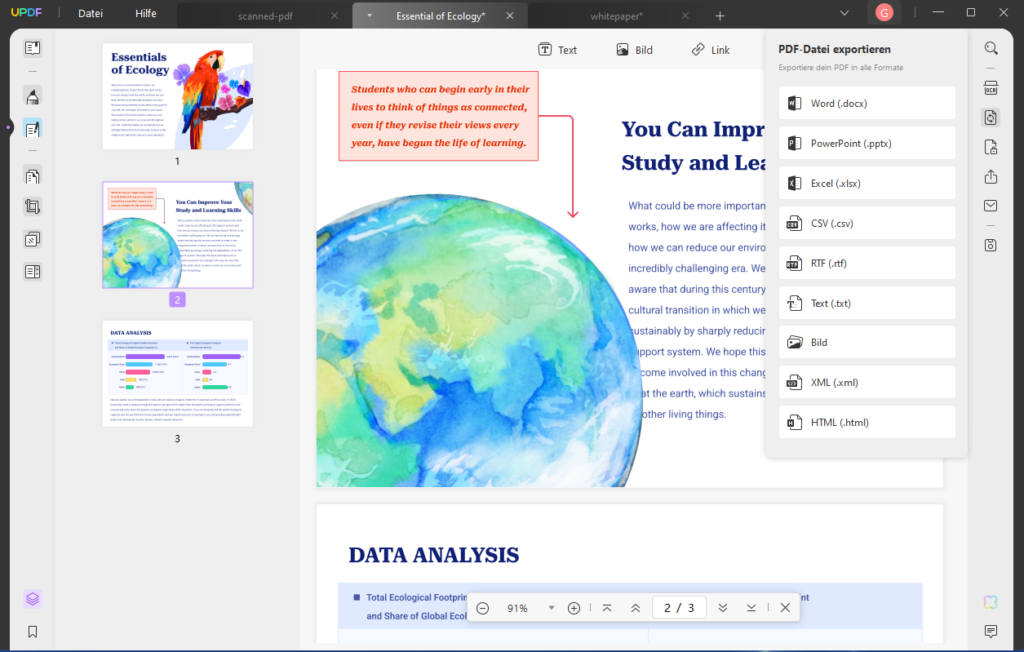Select page 3 thumbnail

point(178,374)
